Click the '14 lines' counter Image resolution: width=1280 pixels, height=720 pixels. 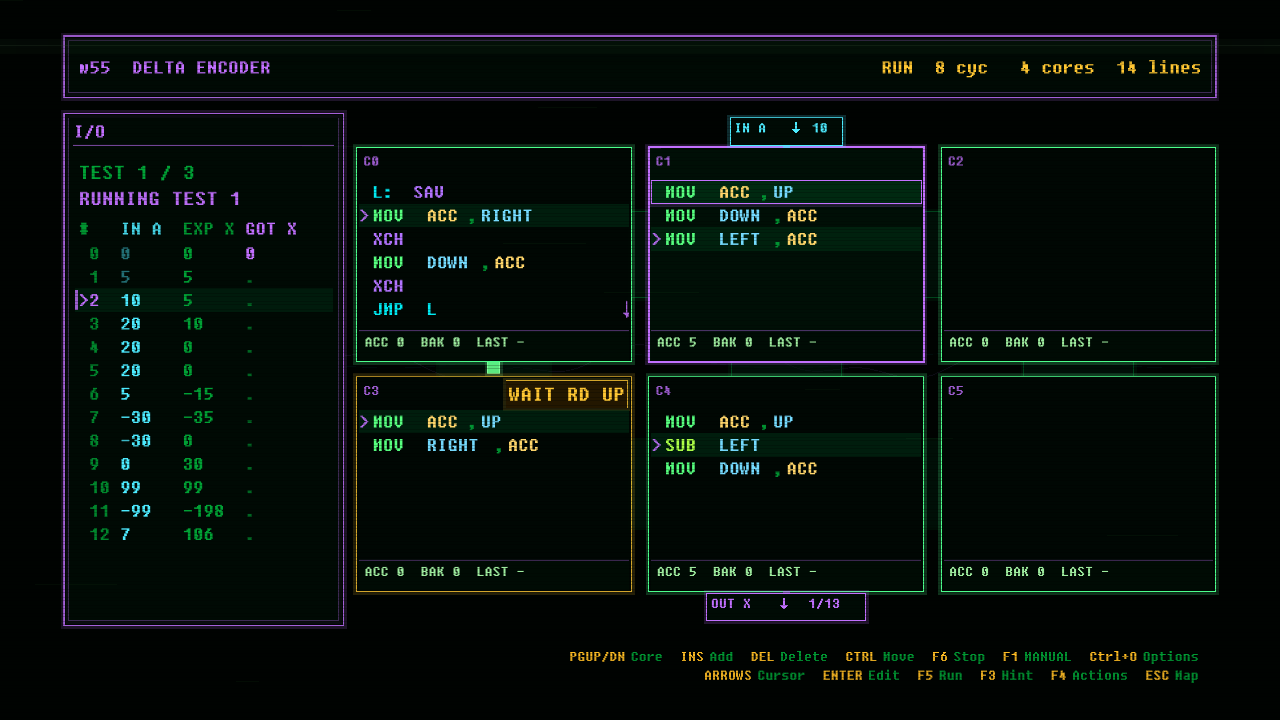tap(1159, 68)
